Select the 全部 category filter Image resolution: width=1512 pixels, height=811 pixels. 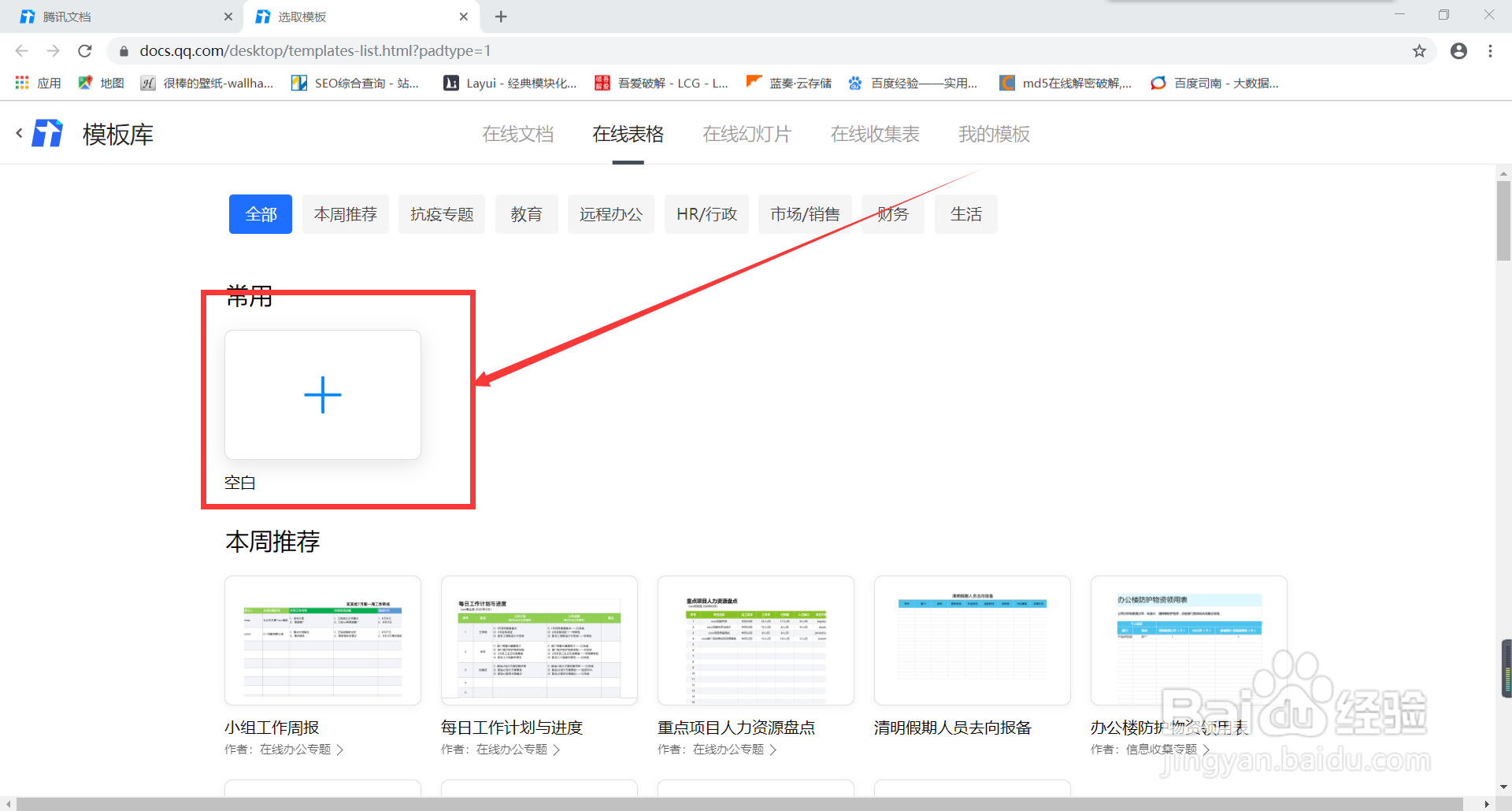[261, 214]
